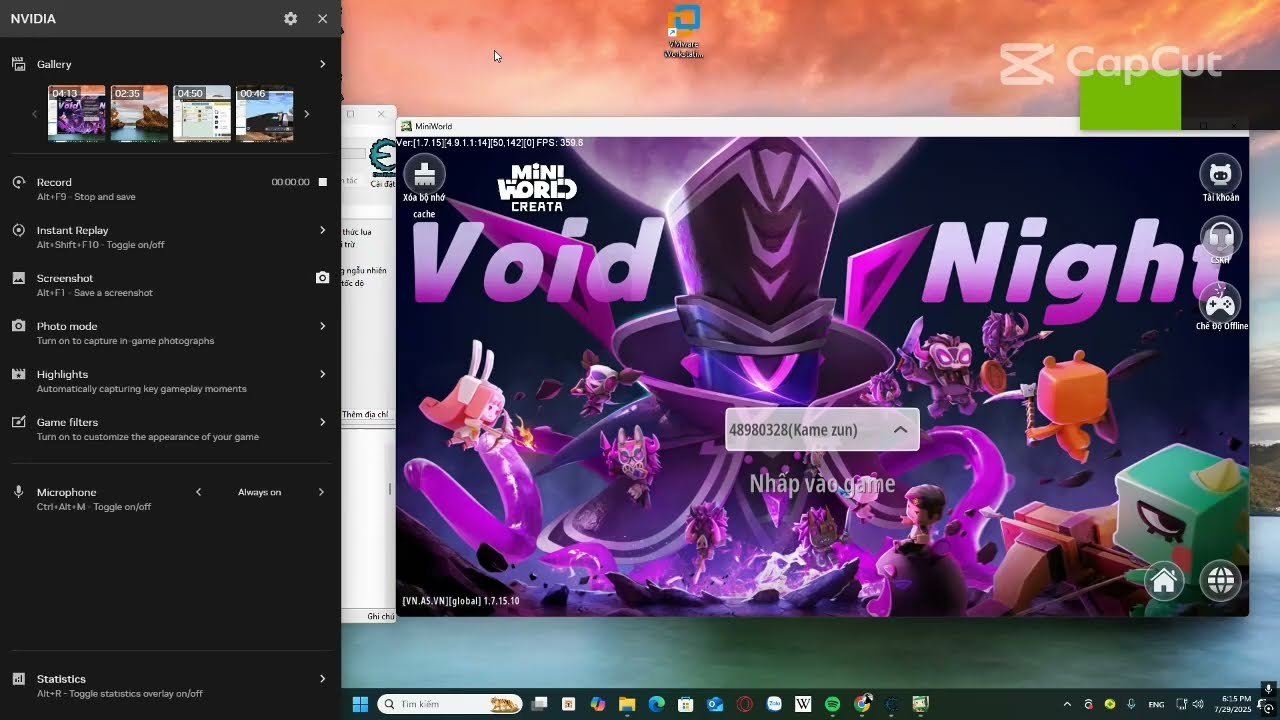
Task: Show previous gallery thumbnails with left arrow
Action: (x=34, y=114)
